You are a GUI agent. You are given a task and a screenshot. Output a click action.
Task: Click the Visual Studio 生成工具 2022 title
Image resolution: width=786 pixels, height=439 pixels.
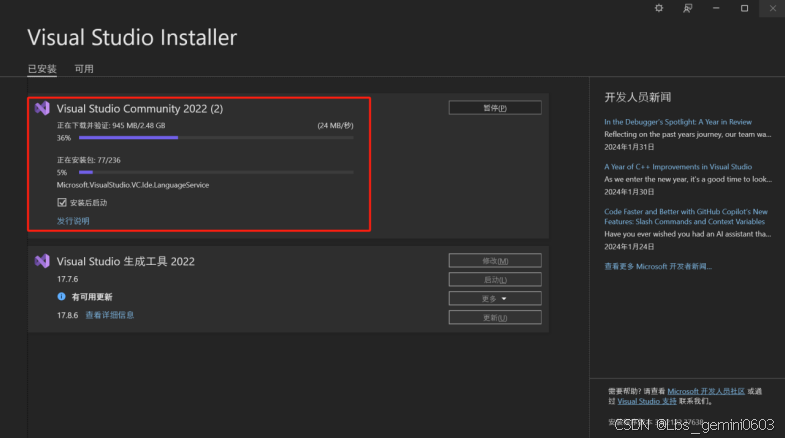pos(125,262)
